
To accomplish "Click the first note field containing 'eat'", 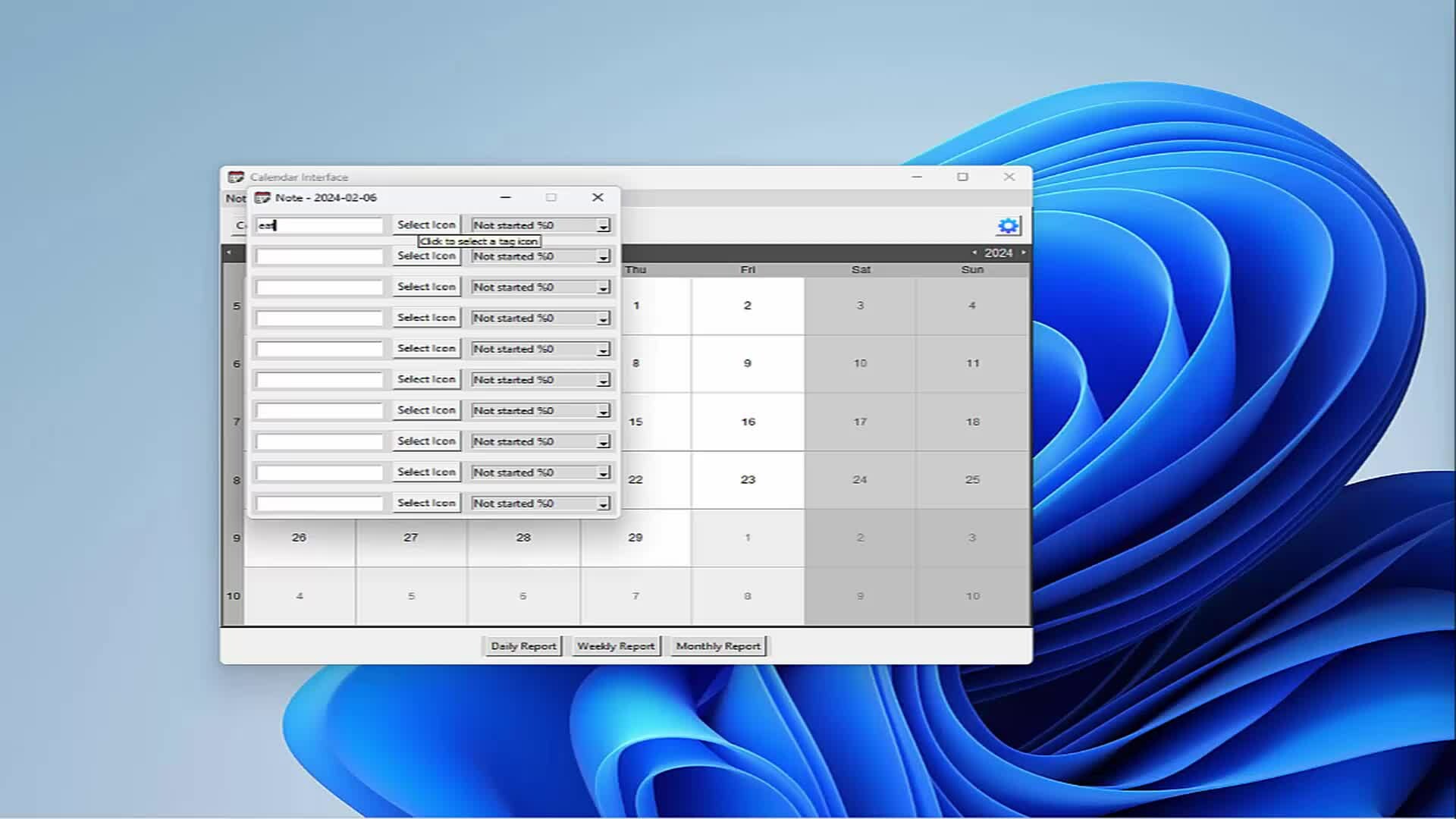I will coord(320,225).
